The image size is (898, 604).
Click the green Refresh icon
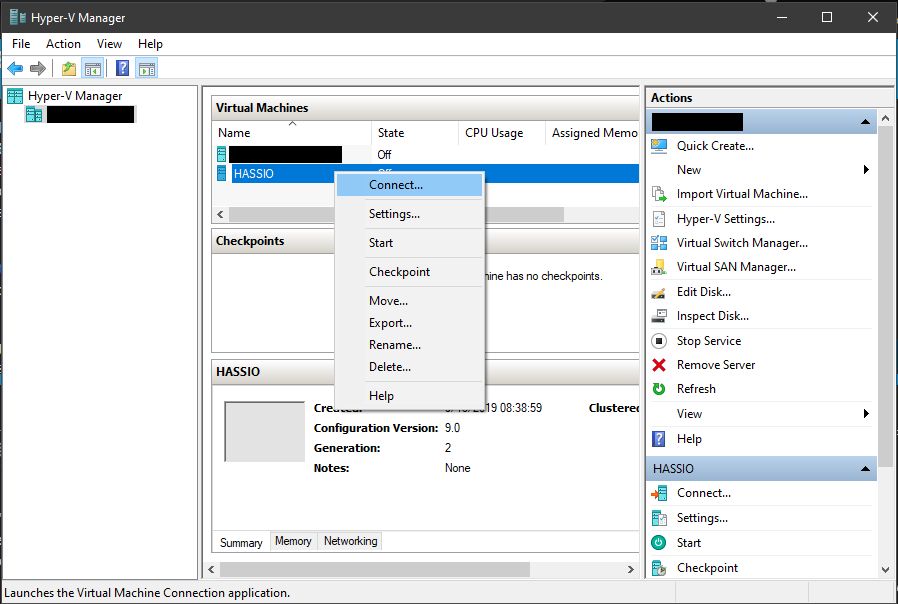click(x=659, y=389)
